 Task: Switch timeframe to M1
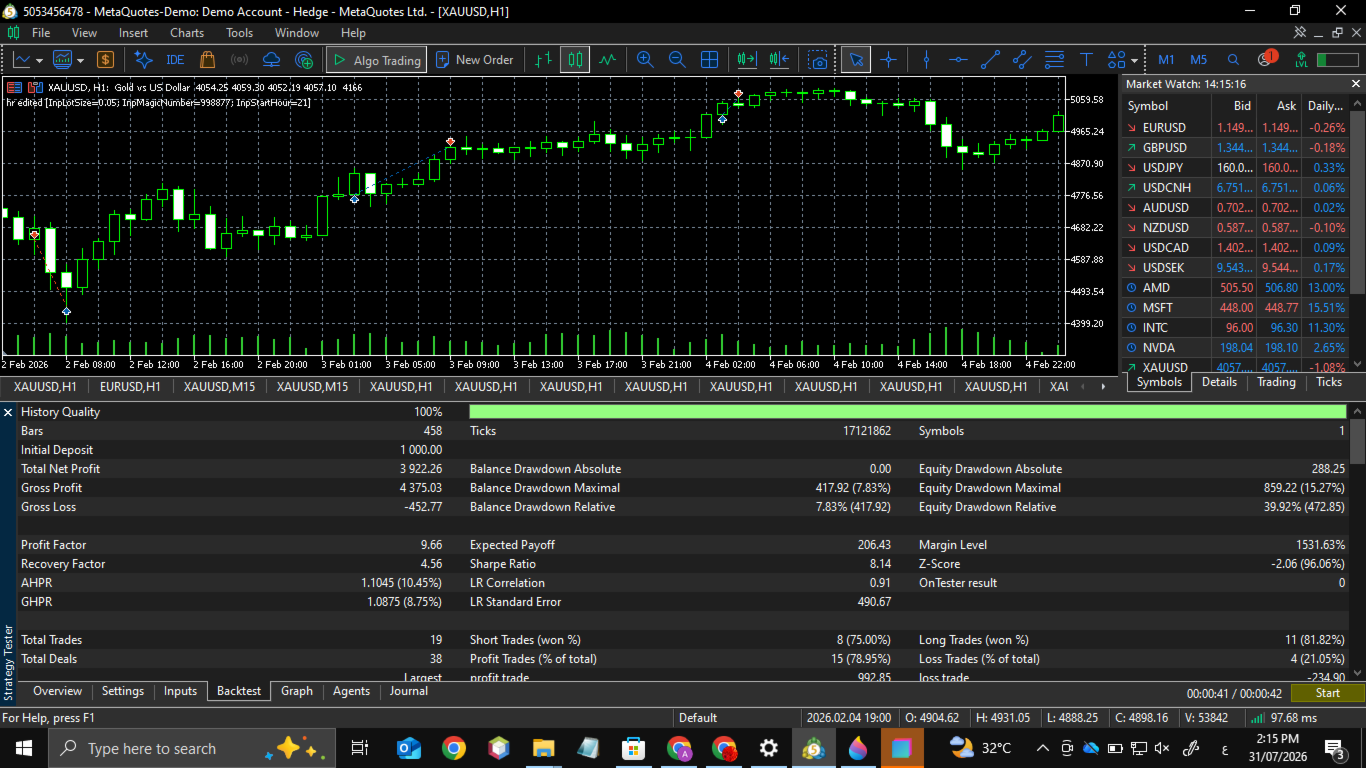coord(1166,60)
